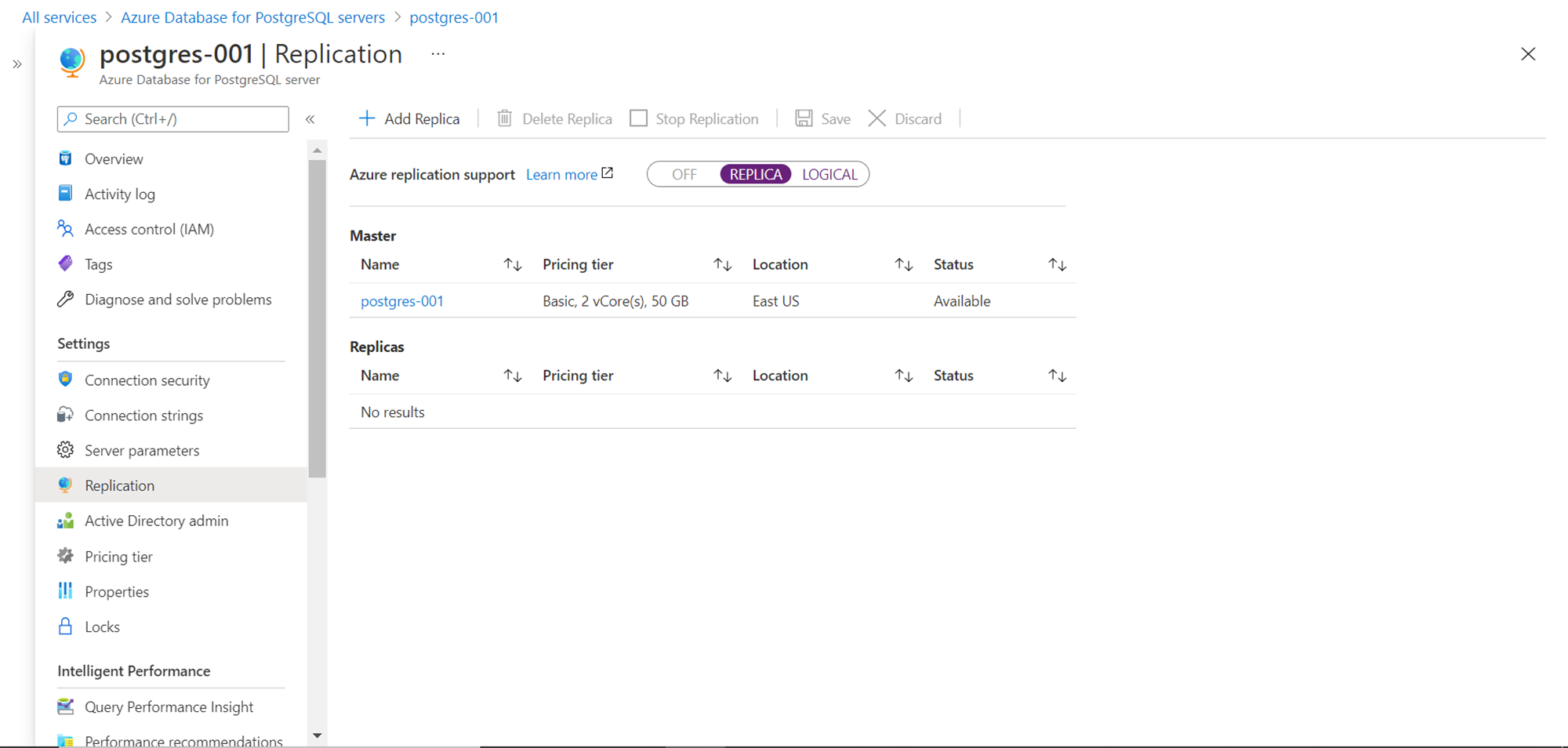Click the Access control (IAM) people icon
1568x748 pixels.
click(66, 229)
